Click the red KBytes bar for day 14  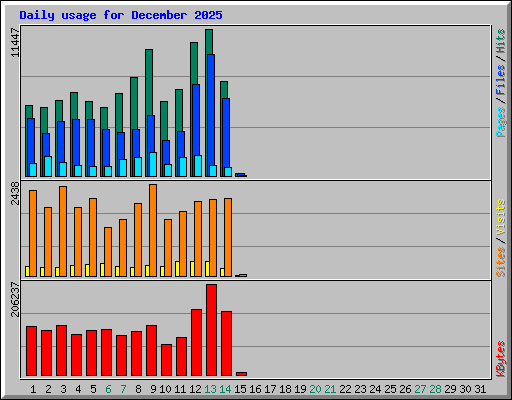(226, 344)
